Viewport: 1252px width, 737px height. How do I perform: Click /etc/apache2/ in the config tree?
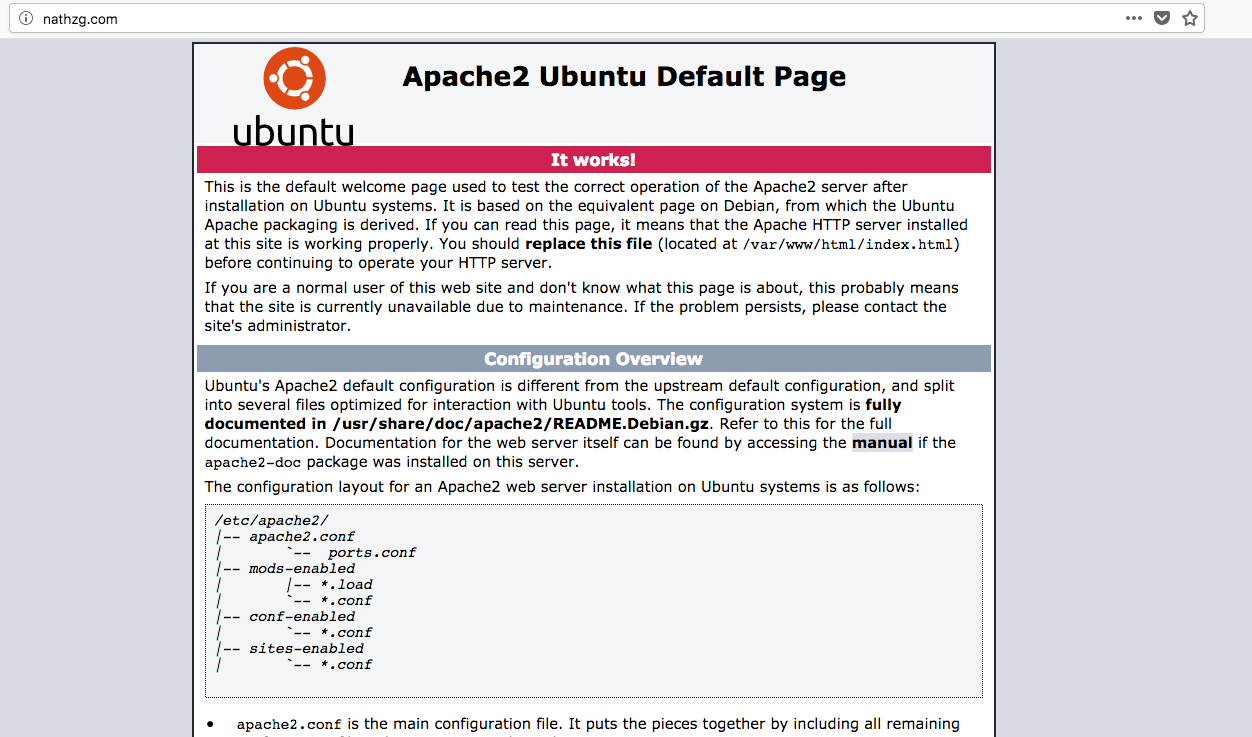[x=272, y=520]
